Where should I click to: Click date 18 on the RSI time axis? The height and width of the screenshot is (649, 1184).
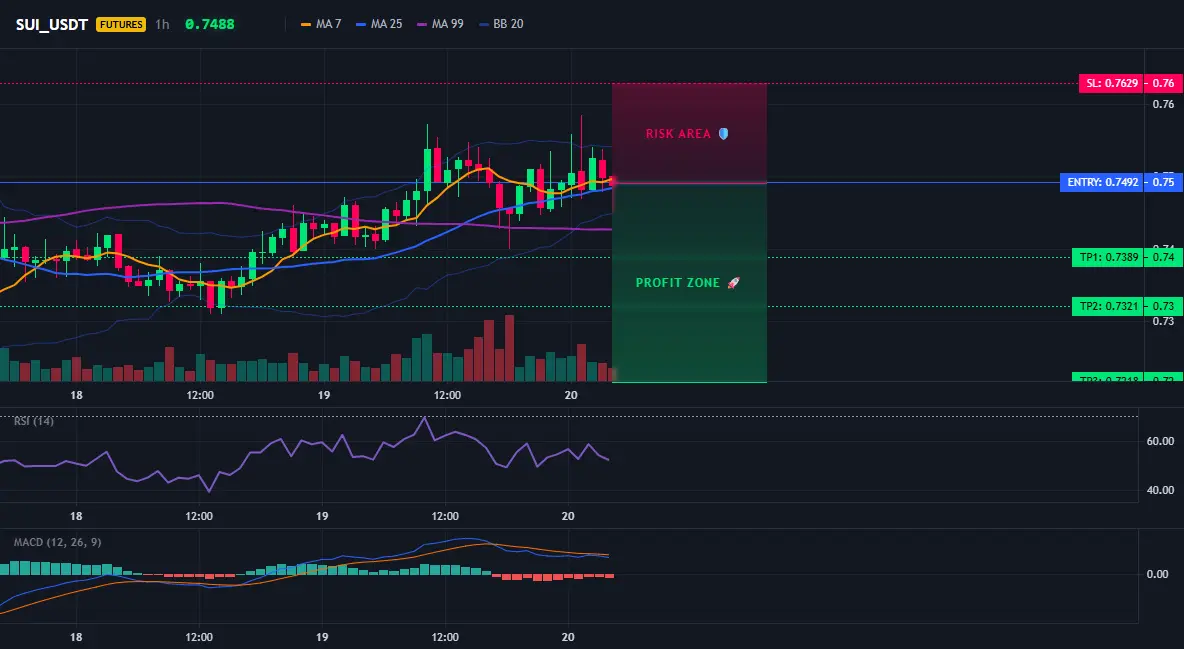(76, 516)
